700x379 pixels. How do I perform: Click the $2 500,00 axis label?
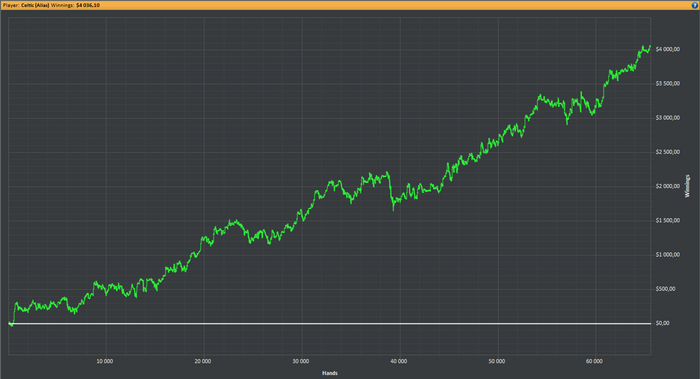click(x=668, y=152)
